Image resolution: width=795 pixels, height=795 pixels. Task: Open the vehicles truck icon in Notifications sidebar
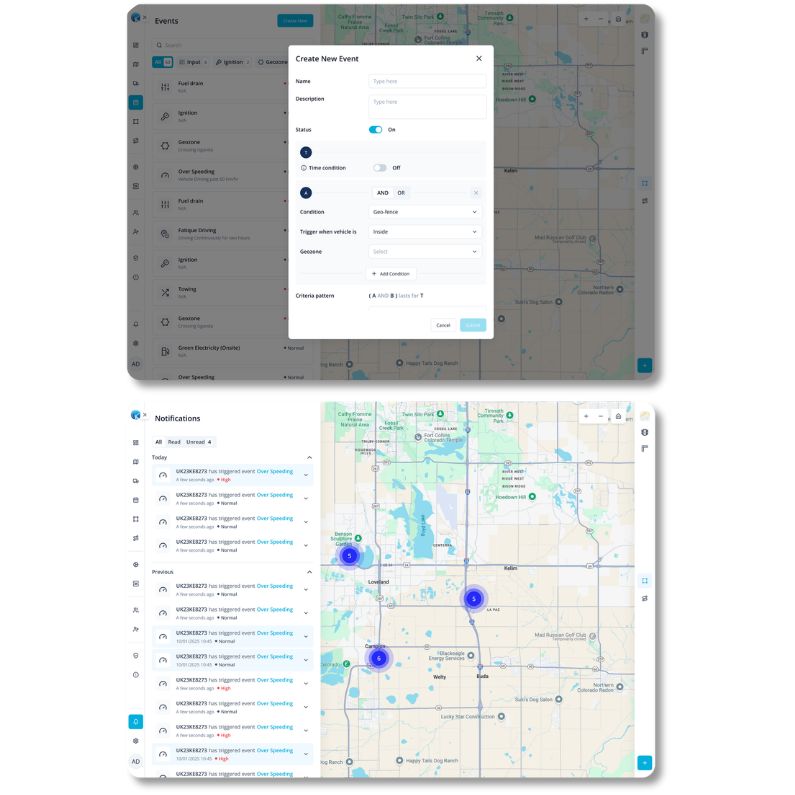[136, 481]
